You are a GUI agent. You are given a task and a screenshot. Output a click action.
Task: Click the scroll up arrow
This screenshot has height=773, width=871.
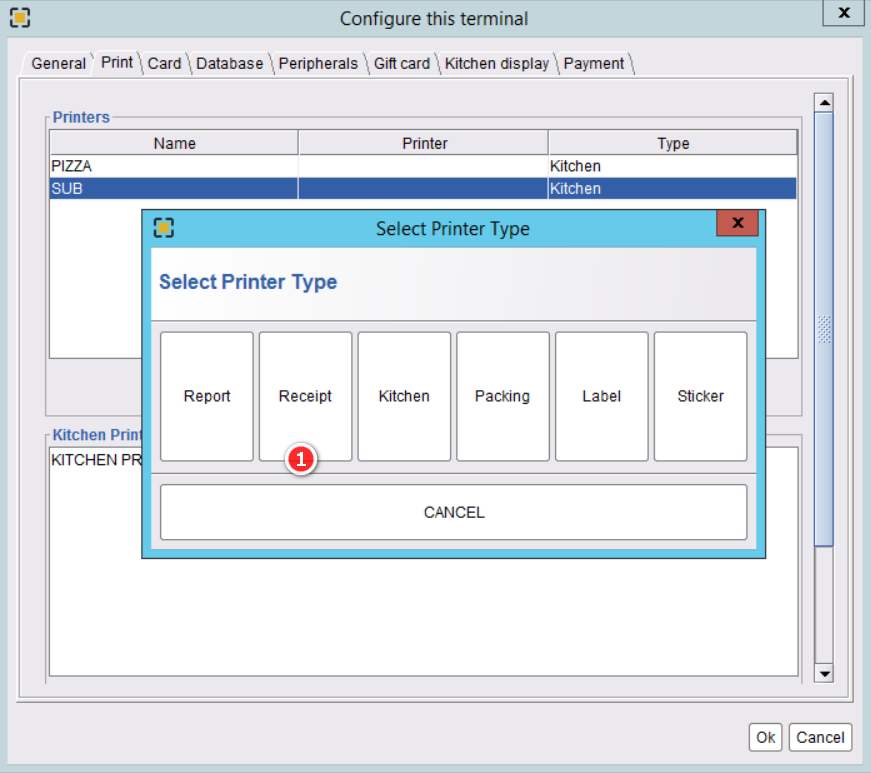pyautogui.click(x=824, y=102)
